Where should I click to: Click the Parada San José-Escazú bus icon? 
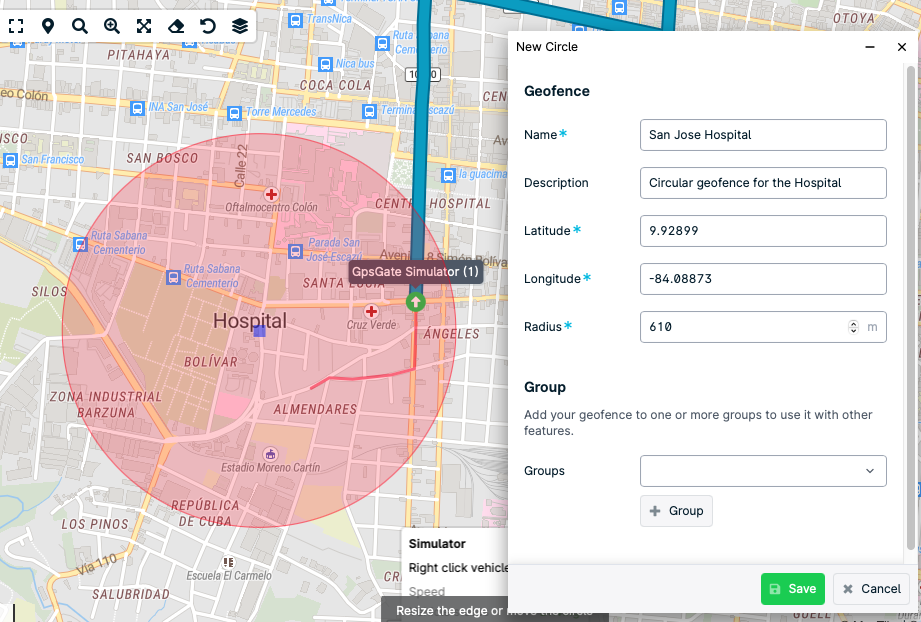295,252
